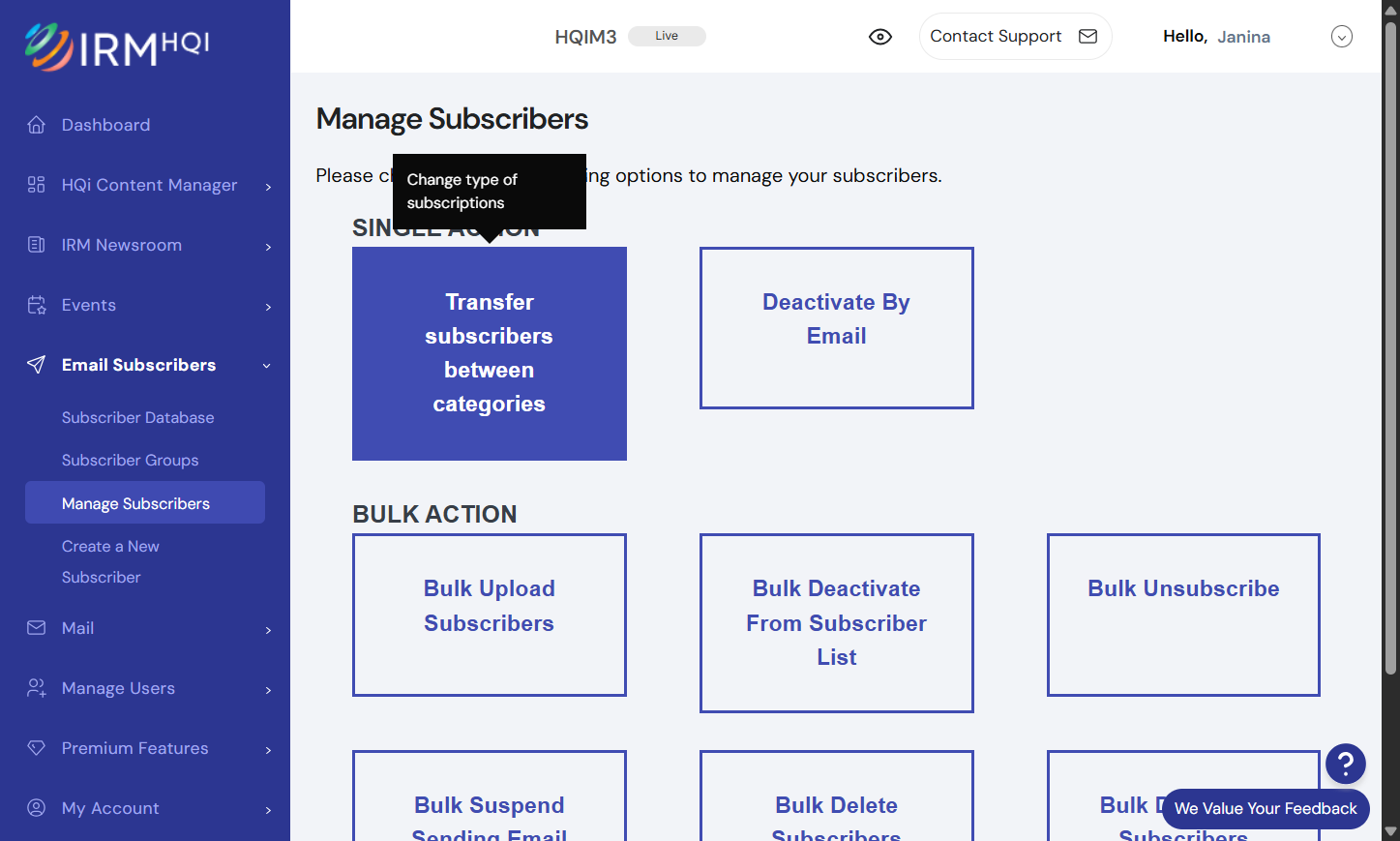Expand the Events submenu arrow
This screenshot has height=841, width=1400.
click(x=268, y=307)
